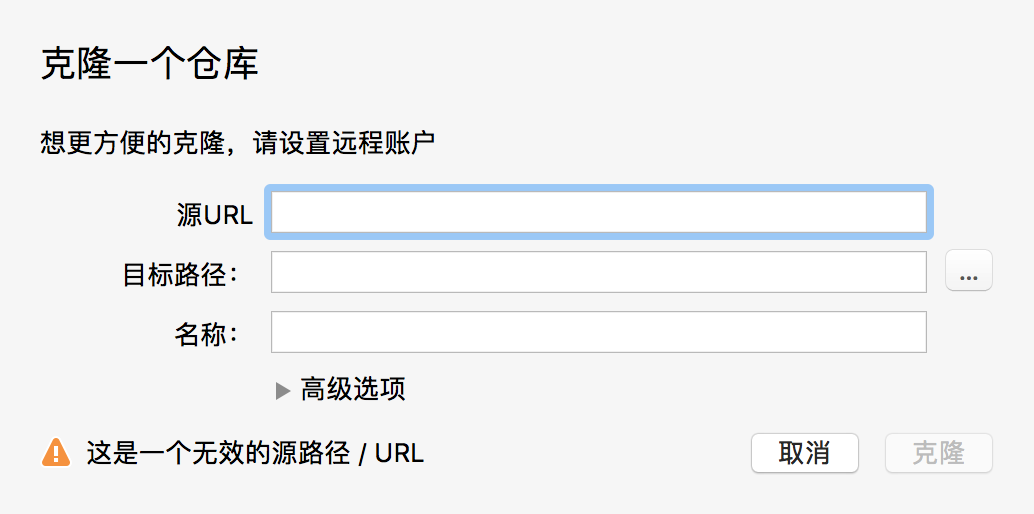Click the word 仓库 in the dialog title
The height and width of the screenshot is (514, 1034).
click(x=230, y=64)
